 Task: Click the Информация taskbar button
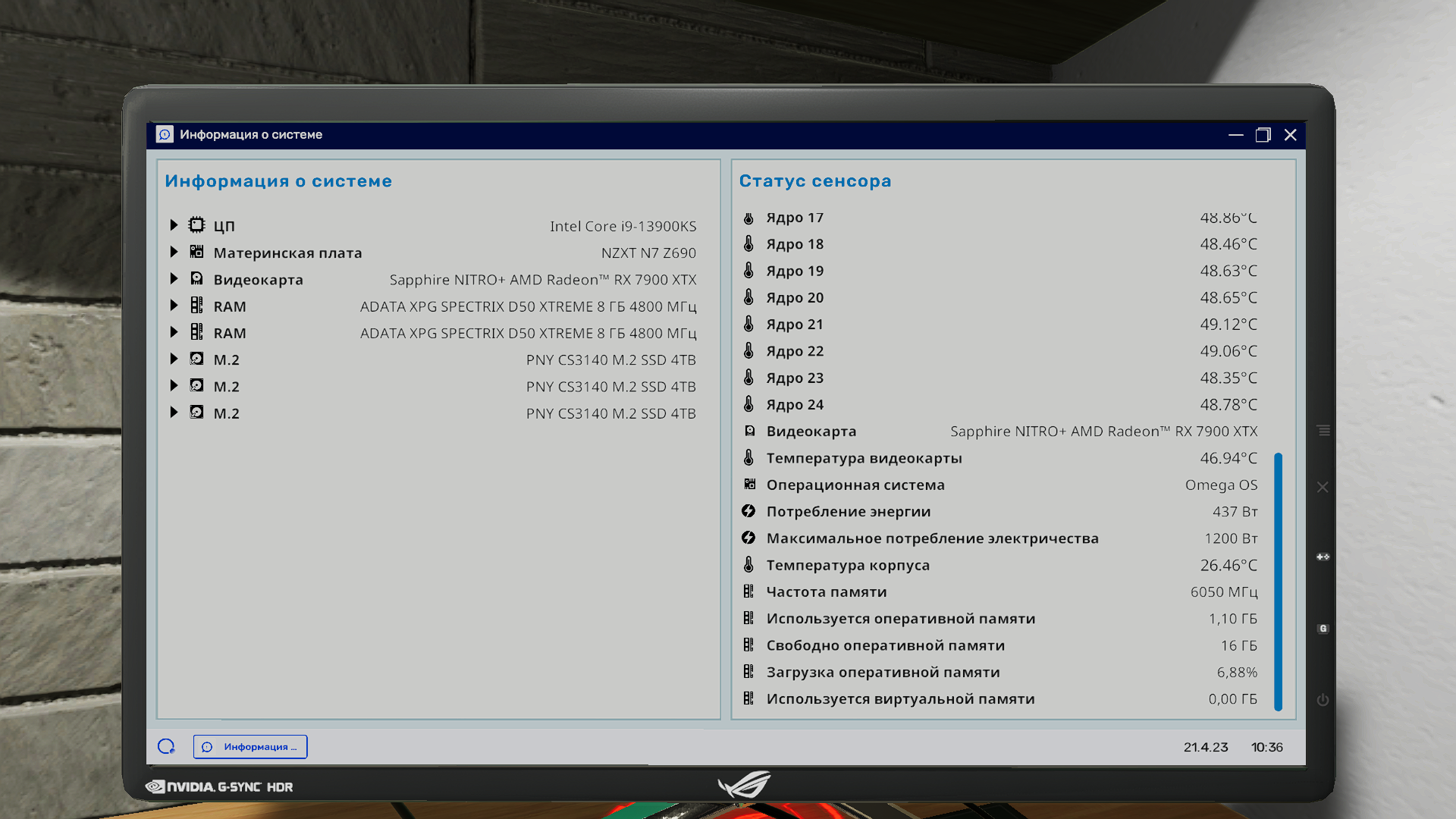tap(250, 746)
